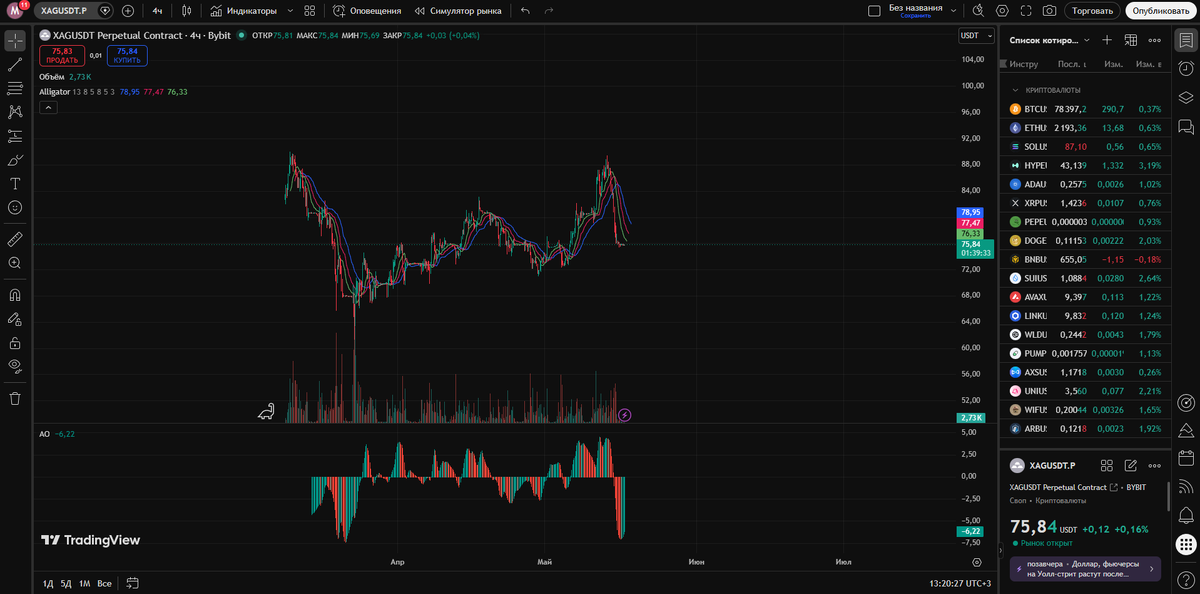Screen dimensions: 1200x594
Task: Toggle magnet mode for drawings
Action: 15,295
